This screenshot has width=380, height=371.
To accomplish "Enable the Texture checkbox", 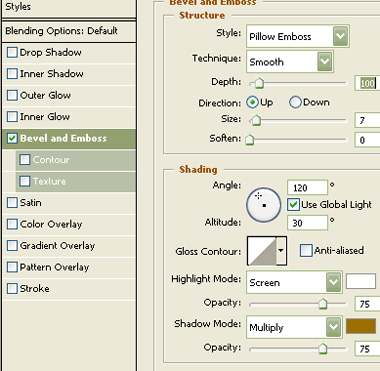I will pos(25,181).
